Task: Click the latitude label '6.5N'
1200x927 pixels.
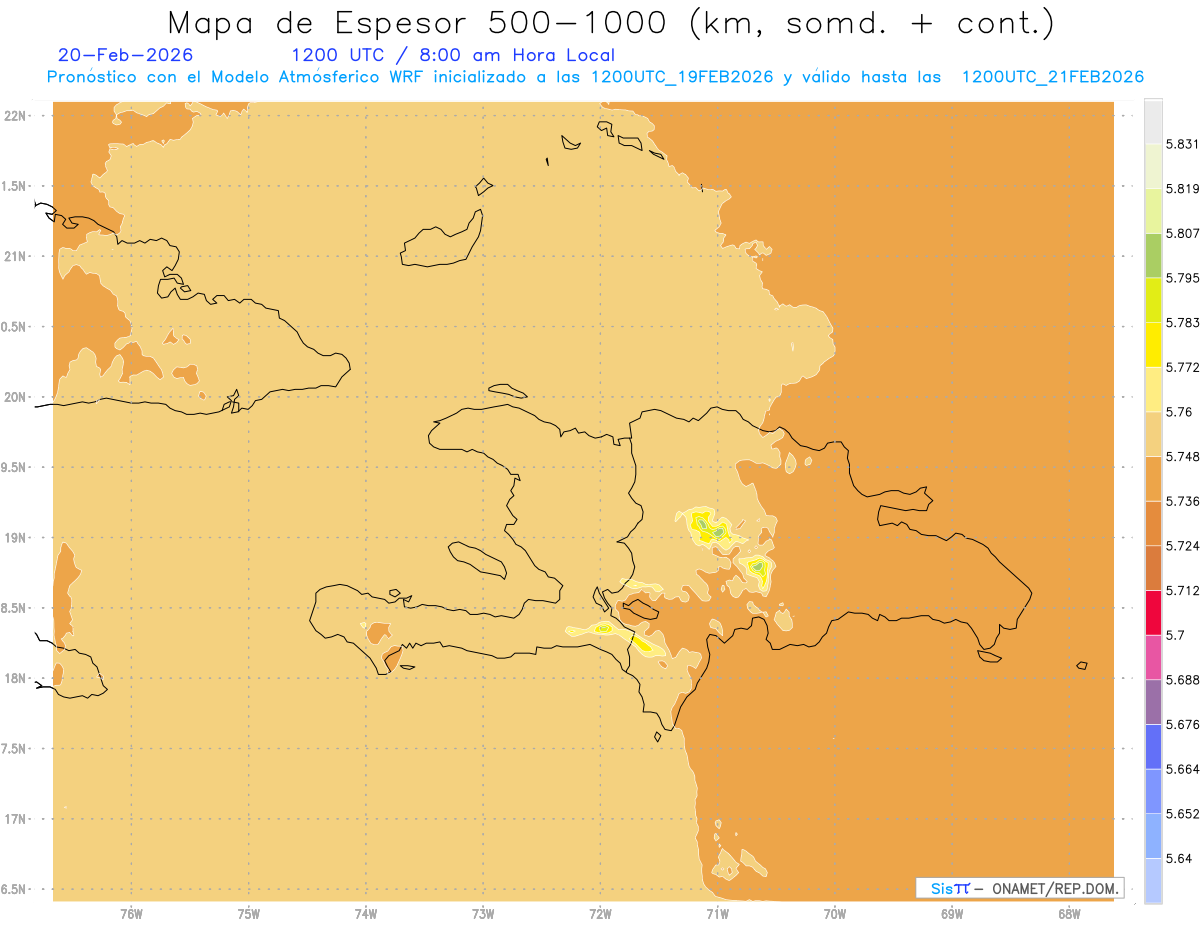Action: (14, 889)
